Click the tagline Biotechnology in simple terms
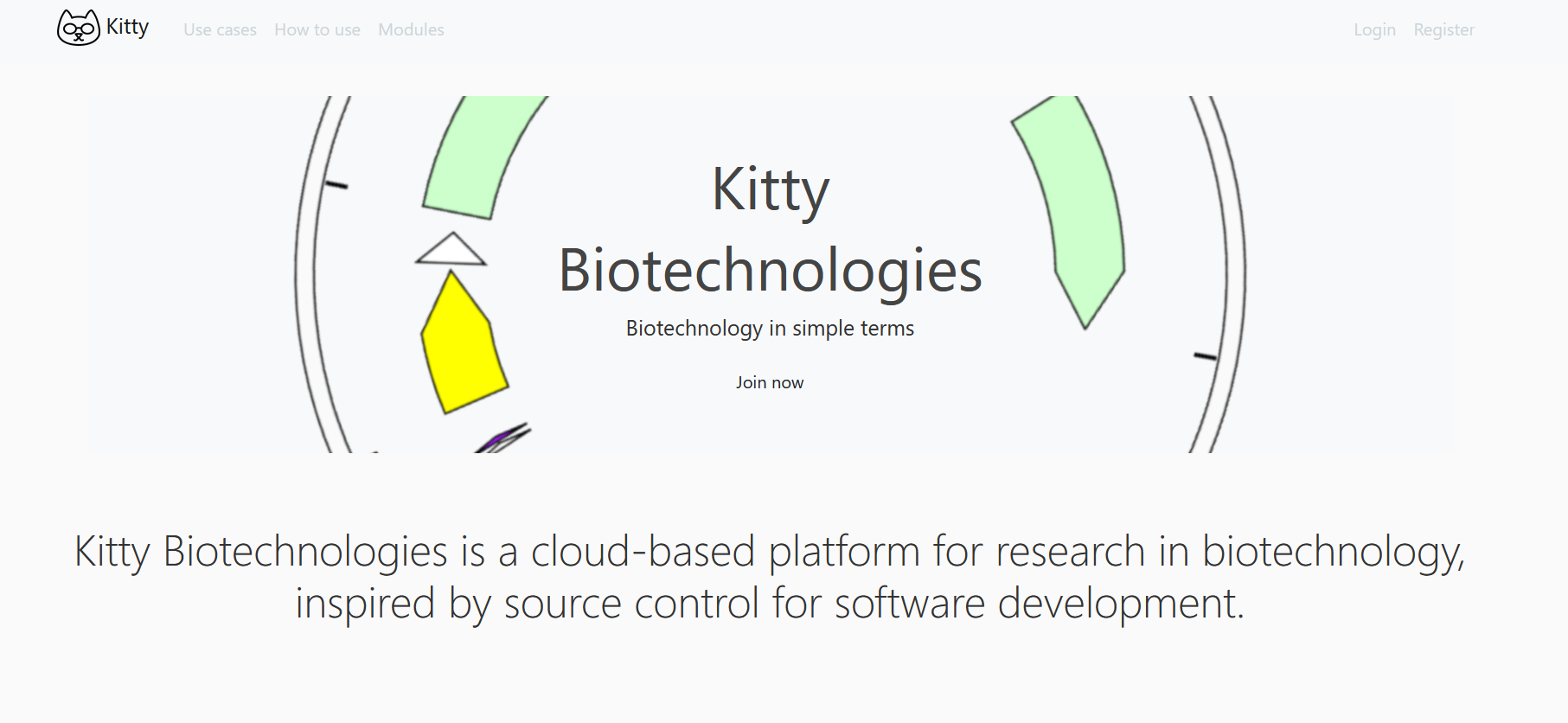Image resolution: width=1568 pixels, height=723 pixels. click(770, 328)
